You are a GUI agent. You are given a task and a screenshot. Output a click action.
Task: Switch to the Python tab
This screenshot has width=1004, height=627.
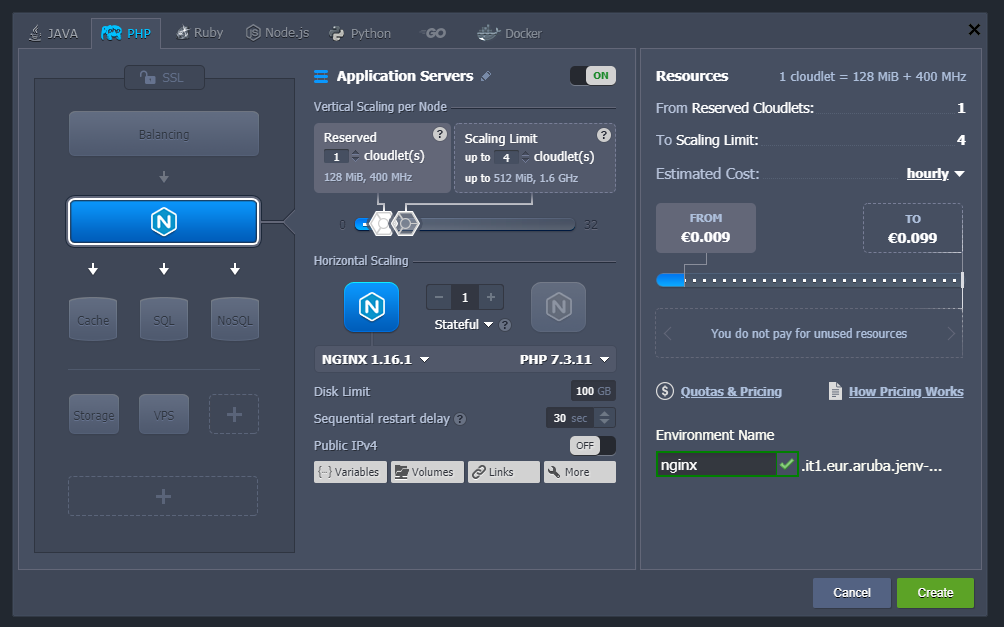click(360, 33)
